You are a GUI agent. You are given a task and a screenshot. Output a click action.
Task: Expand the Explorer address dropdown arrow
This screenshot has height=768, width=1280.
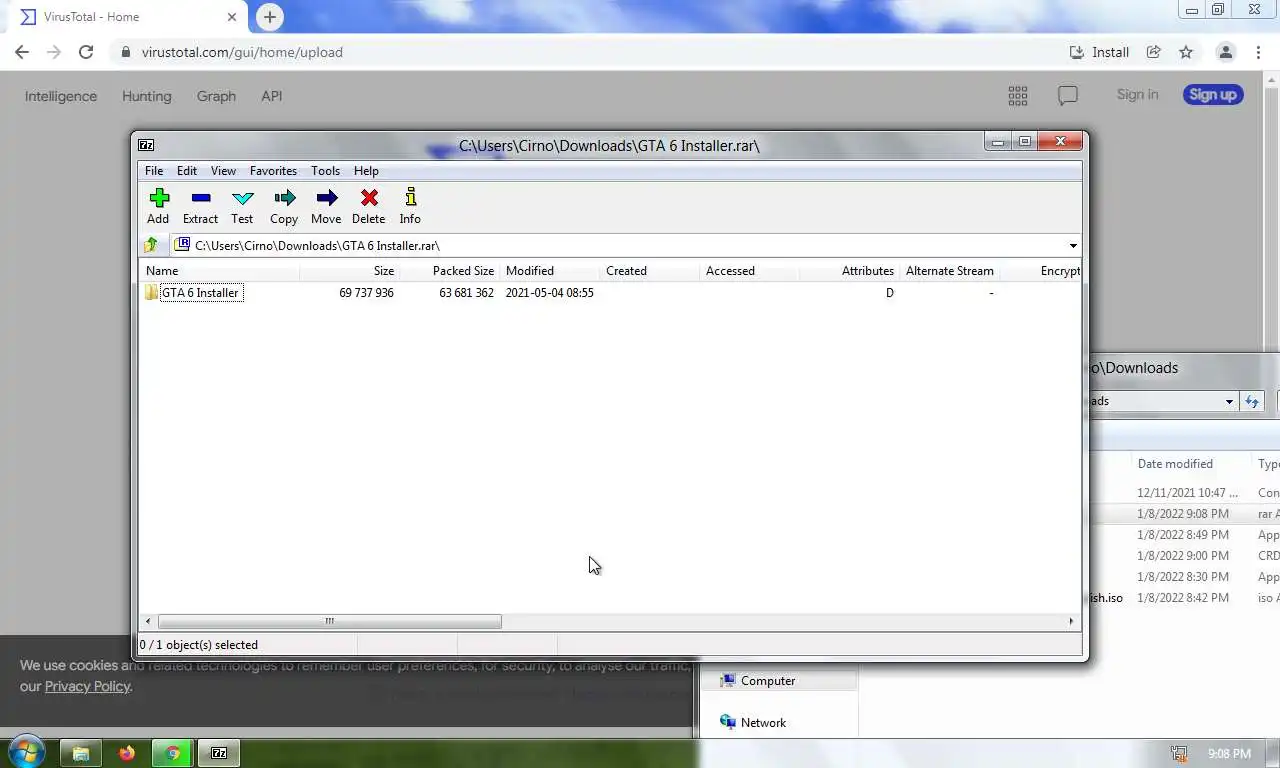(1229, 401)
